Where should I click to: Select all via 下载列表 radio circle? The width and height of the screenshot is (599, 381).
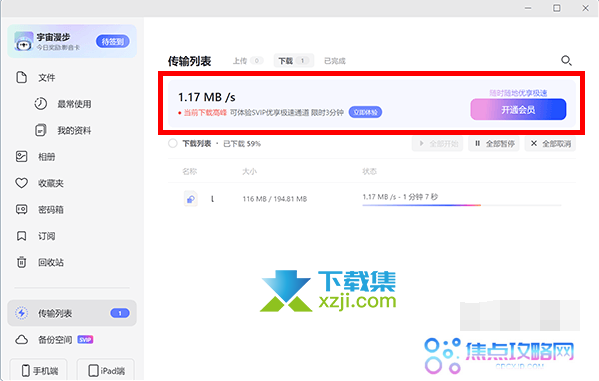pos(173,144)
